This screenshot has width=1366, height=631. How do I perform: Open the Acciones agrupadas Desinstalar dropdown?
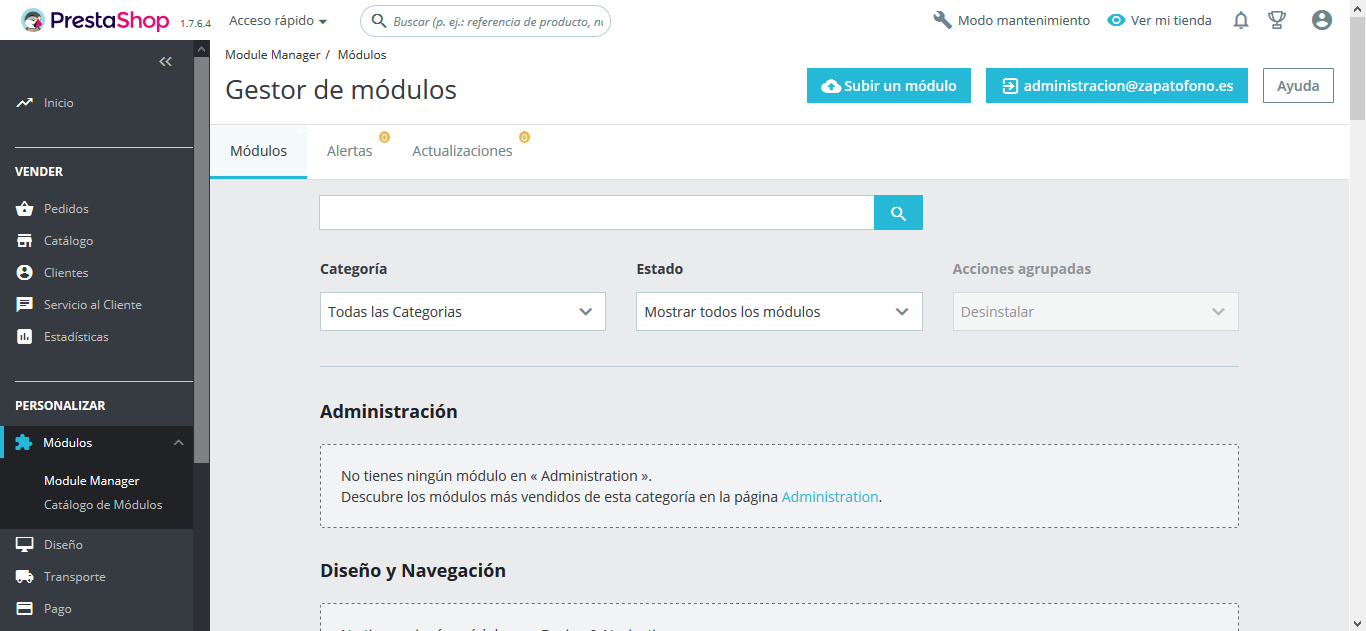pyautogui.click(x=1096, y=312)
